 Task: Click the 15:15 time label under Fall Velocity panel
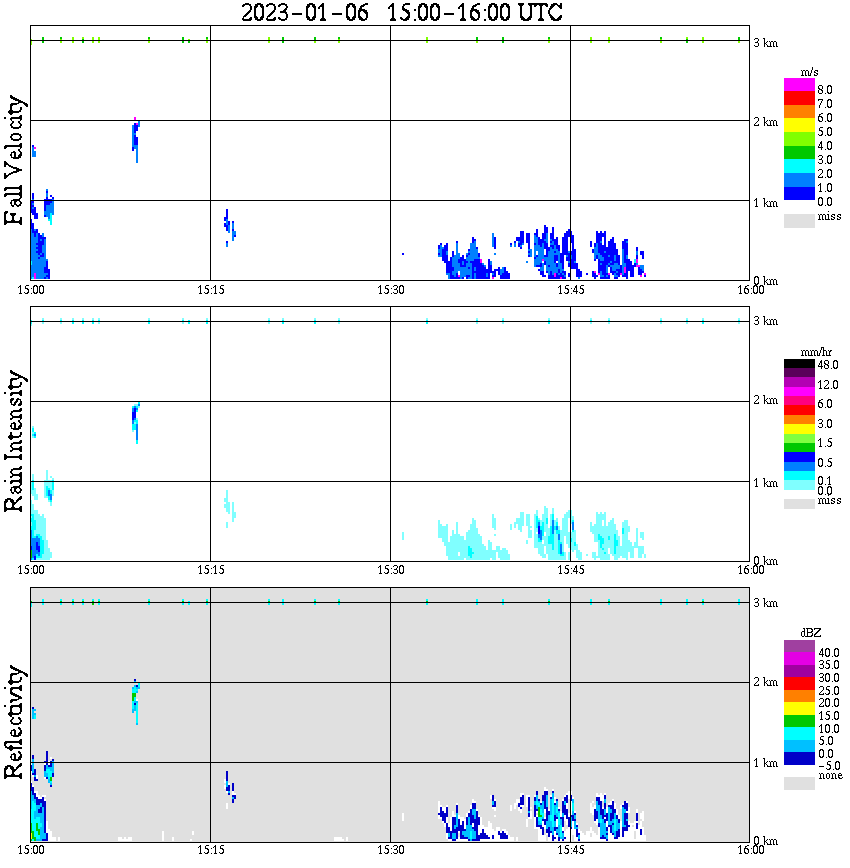pyautogui.click(x=211, y=290)
